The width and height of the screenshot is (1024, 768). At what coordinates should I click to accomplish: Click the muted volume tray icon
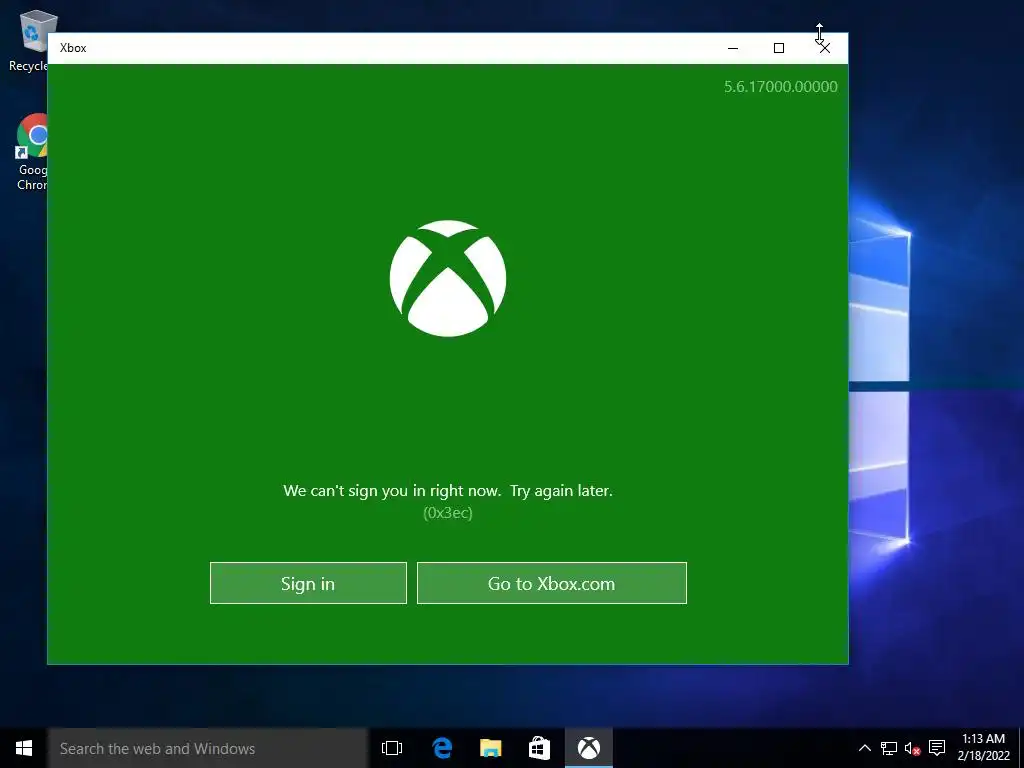(912, 748)
